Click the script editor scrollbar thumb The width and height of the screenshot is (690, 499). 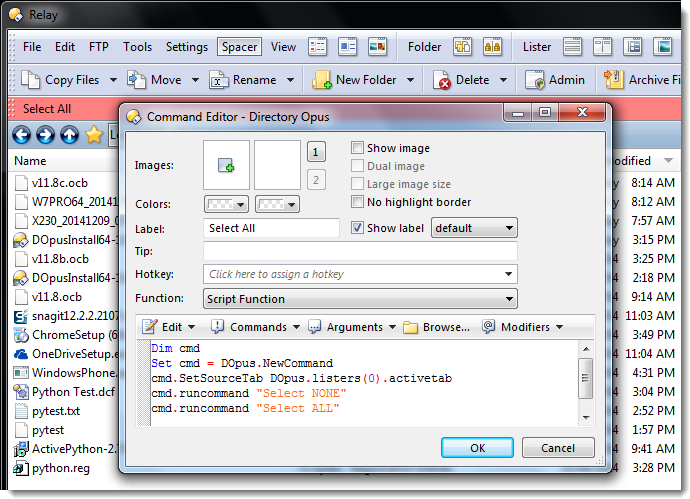585,378
